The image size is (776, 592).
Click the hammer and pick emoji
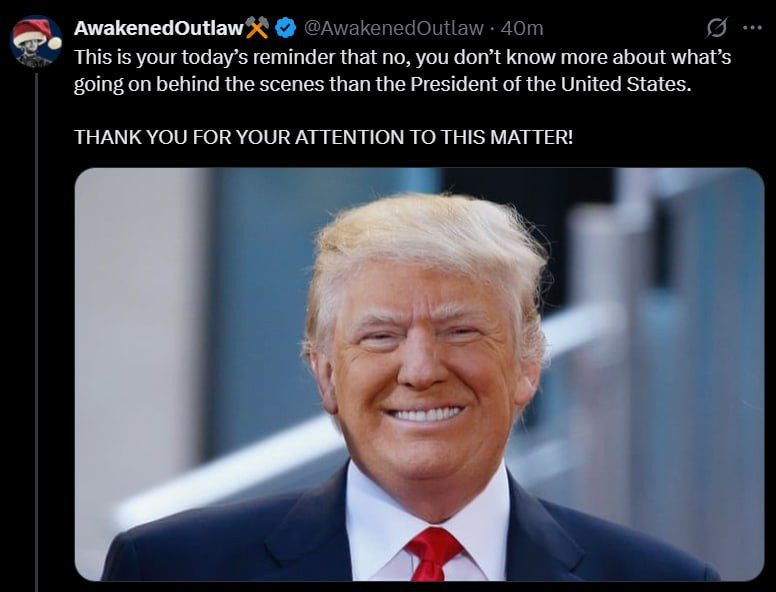coord(257,28)
